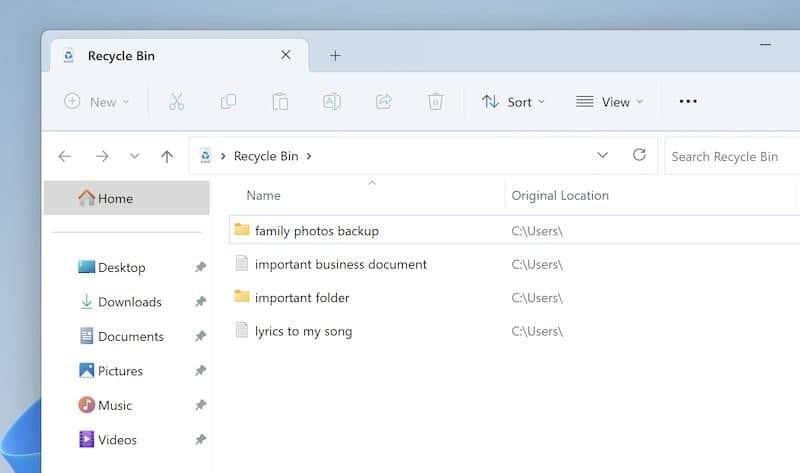Expand the address bar history dropdown

pos(603,155)
